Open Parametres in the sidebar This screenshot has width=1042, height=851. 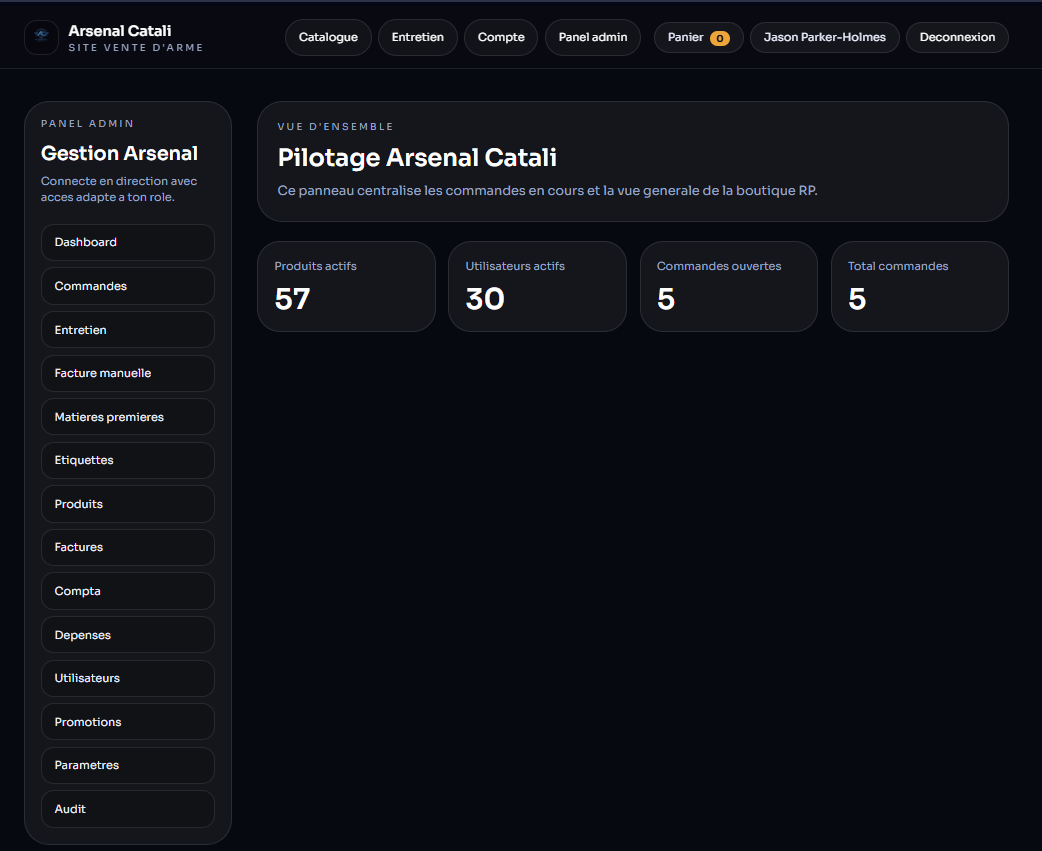[x=128, y=765]
